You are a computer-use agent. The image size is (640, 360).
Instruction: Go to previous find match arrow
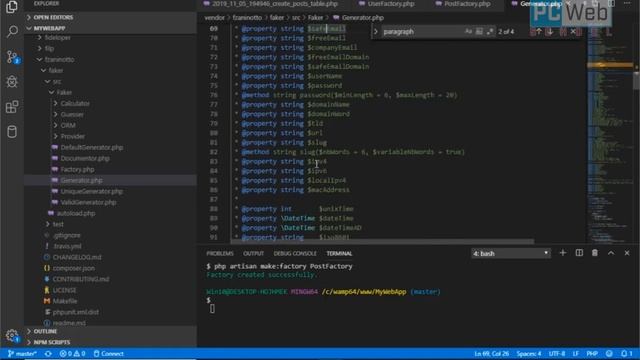(x=539, y=31)
